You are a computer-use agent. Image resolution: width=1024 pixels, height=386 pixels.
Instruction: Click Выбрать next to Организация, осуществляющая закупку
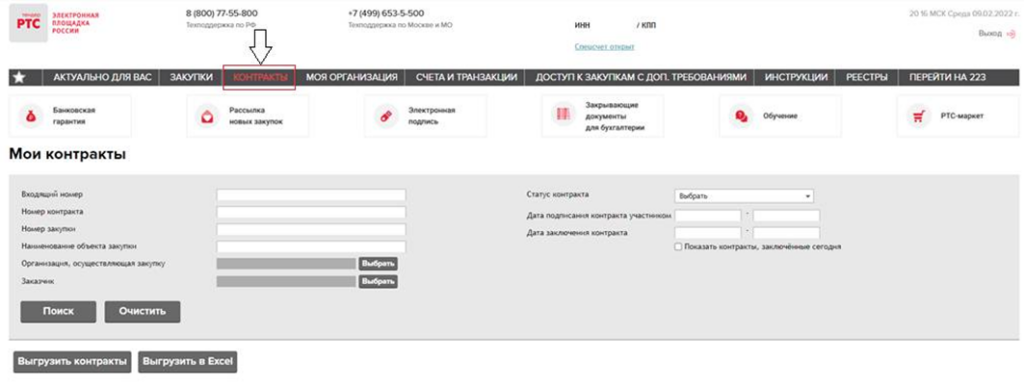[378, 264]
